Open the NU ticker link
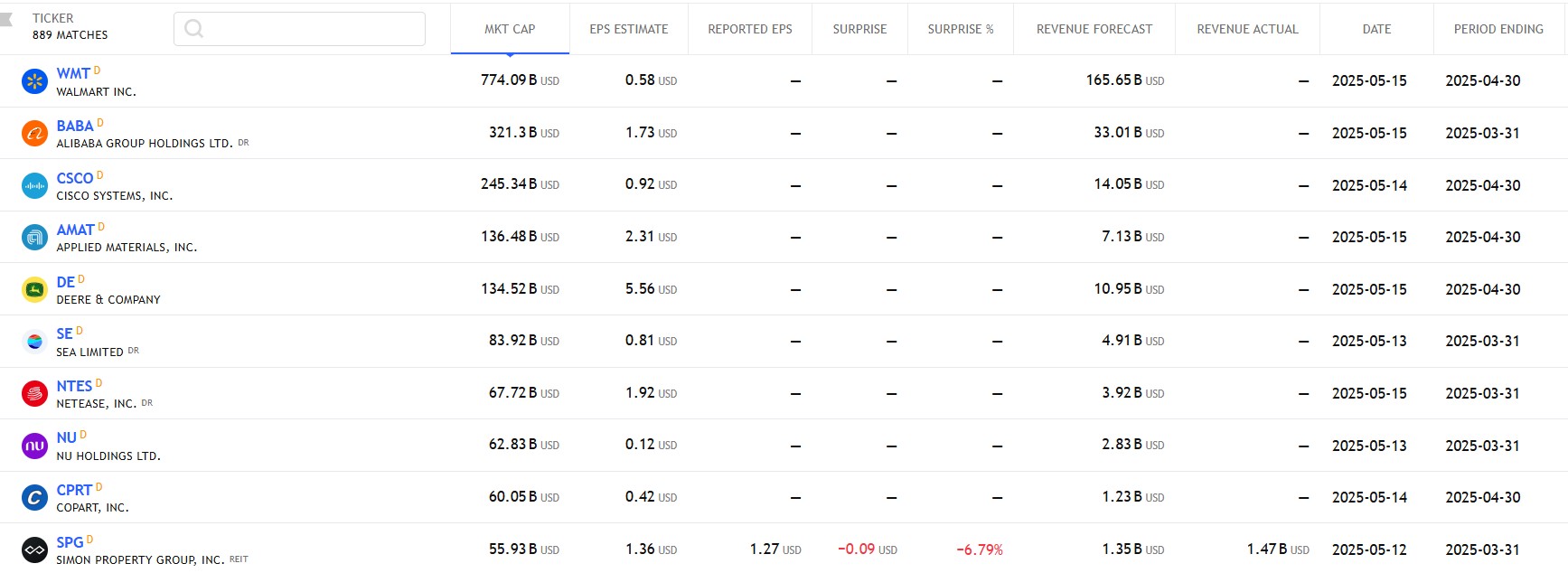The width and height of the screenshot is (1568, 573). 67,438
